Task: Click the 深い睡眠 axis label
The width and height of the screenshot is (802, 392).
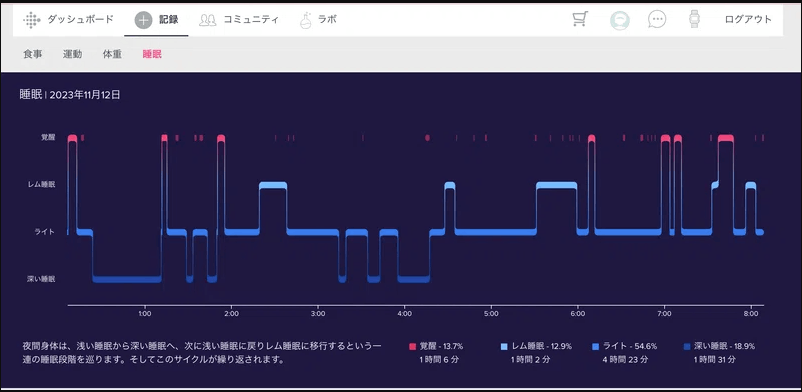Action: click(41, 279)
